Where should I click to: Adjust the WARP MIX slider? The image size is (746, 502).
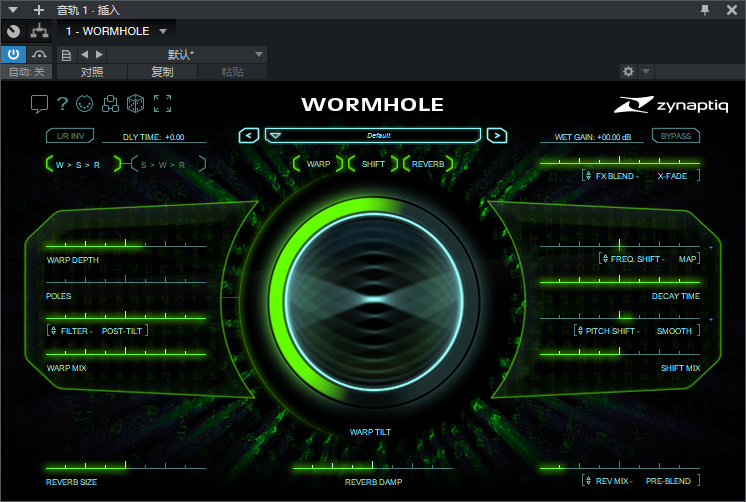tap(126, 354)
